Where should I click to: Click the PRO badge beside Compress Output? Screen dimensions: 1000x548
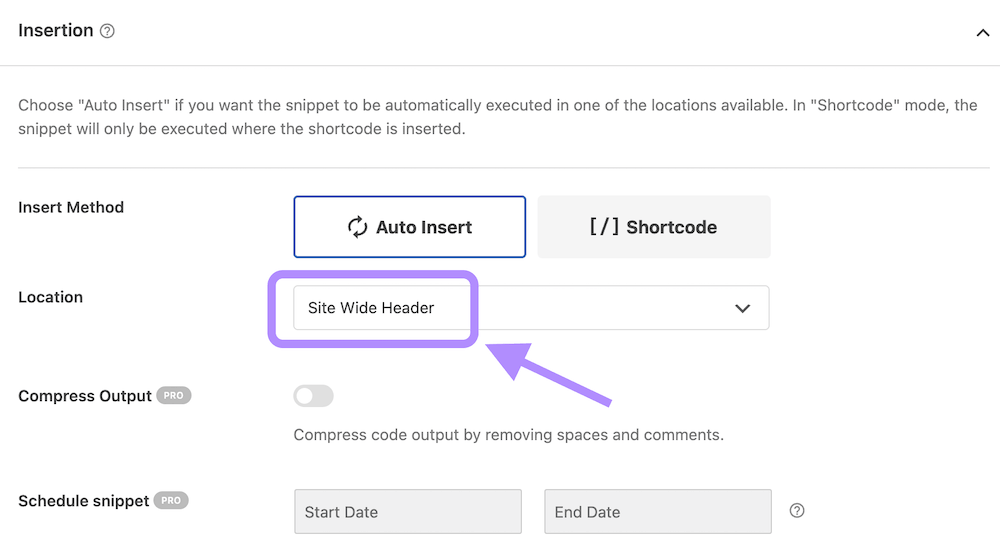173,396
